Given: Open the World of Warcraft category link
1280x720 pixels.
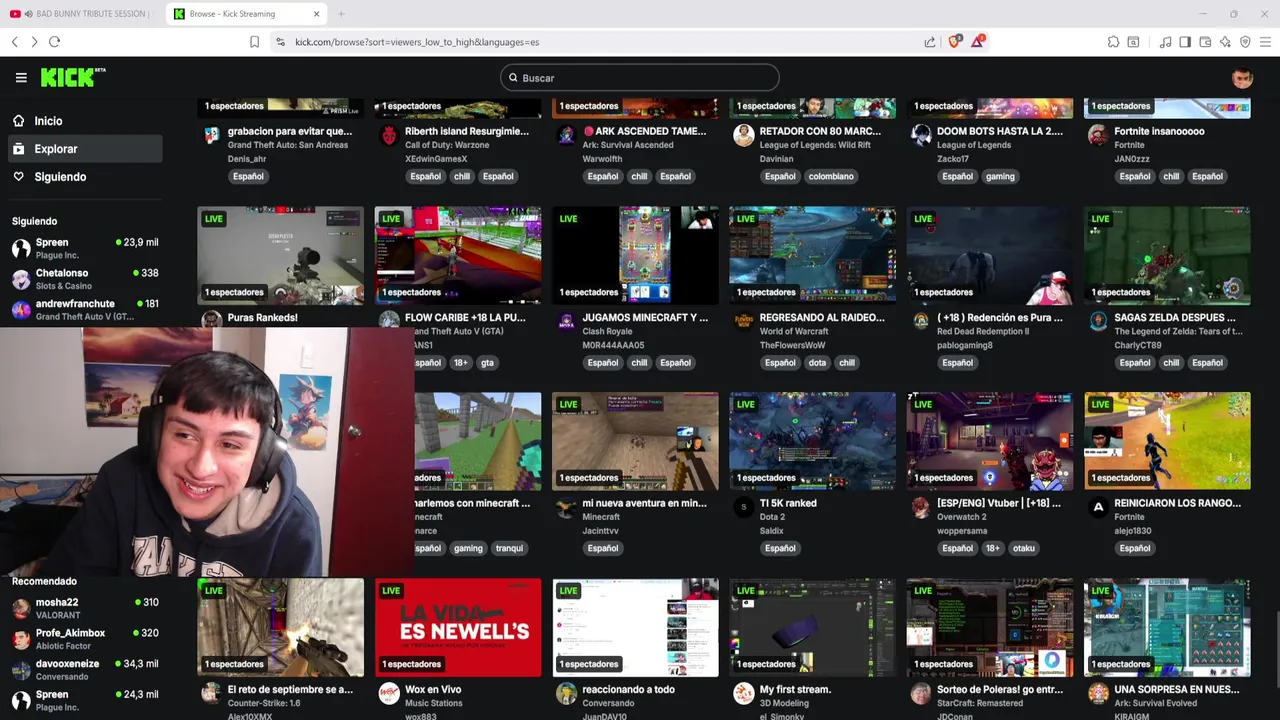Looking at the screenshot, I should coord(797,331).
